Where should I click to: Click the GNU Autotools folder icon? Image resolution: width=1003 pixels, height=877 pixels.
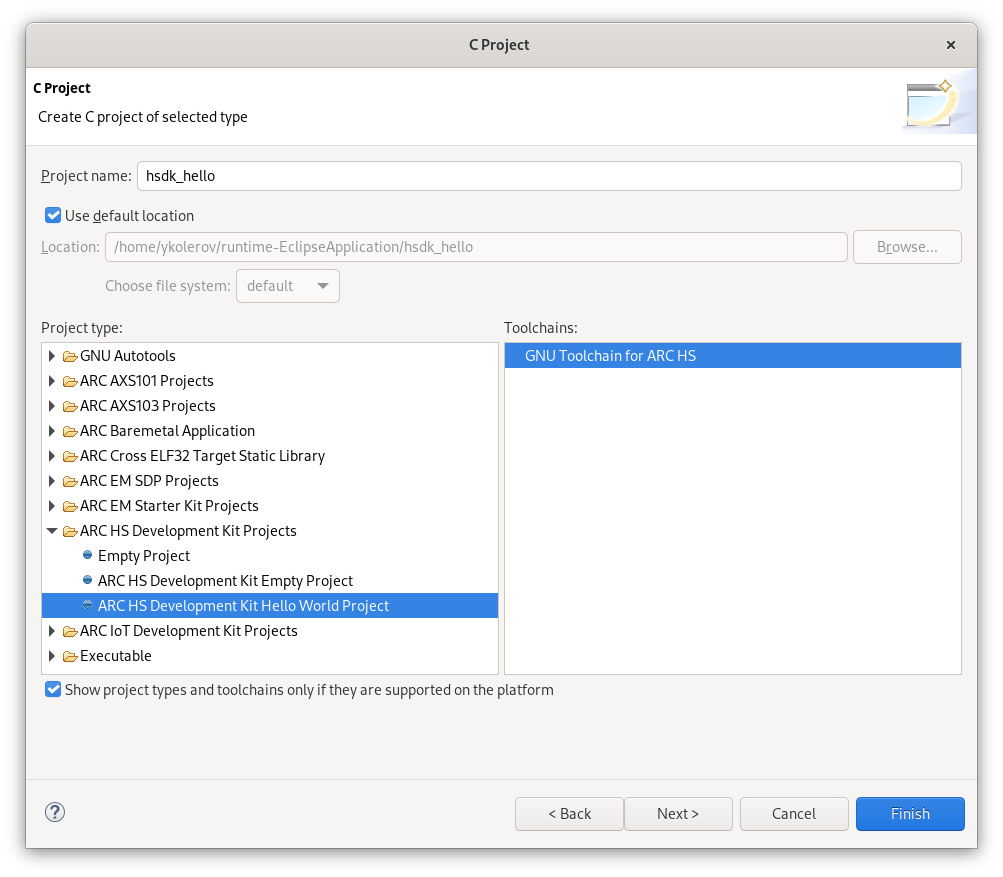point(68,355)
